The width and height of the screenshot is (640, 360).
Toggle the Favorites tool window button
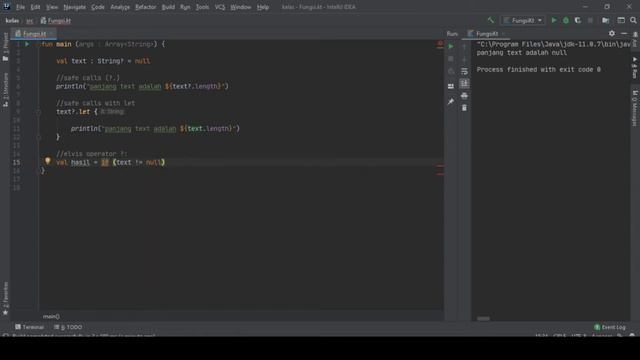(5, 298)
